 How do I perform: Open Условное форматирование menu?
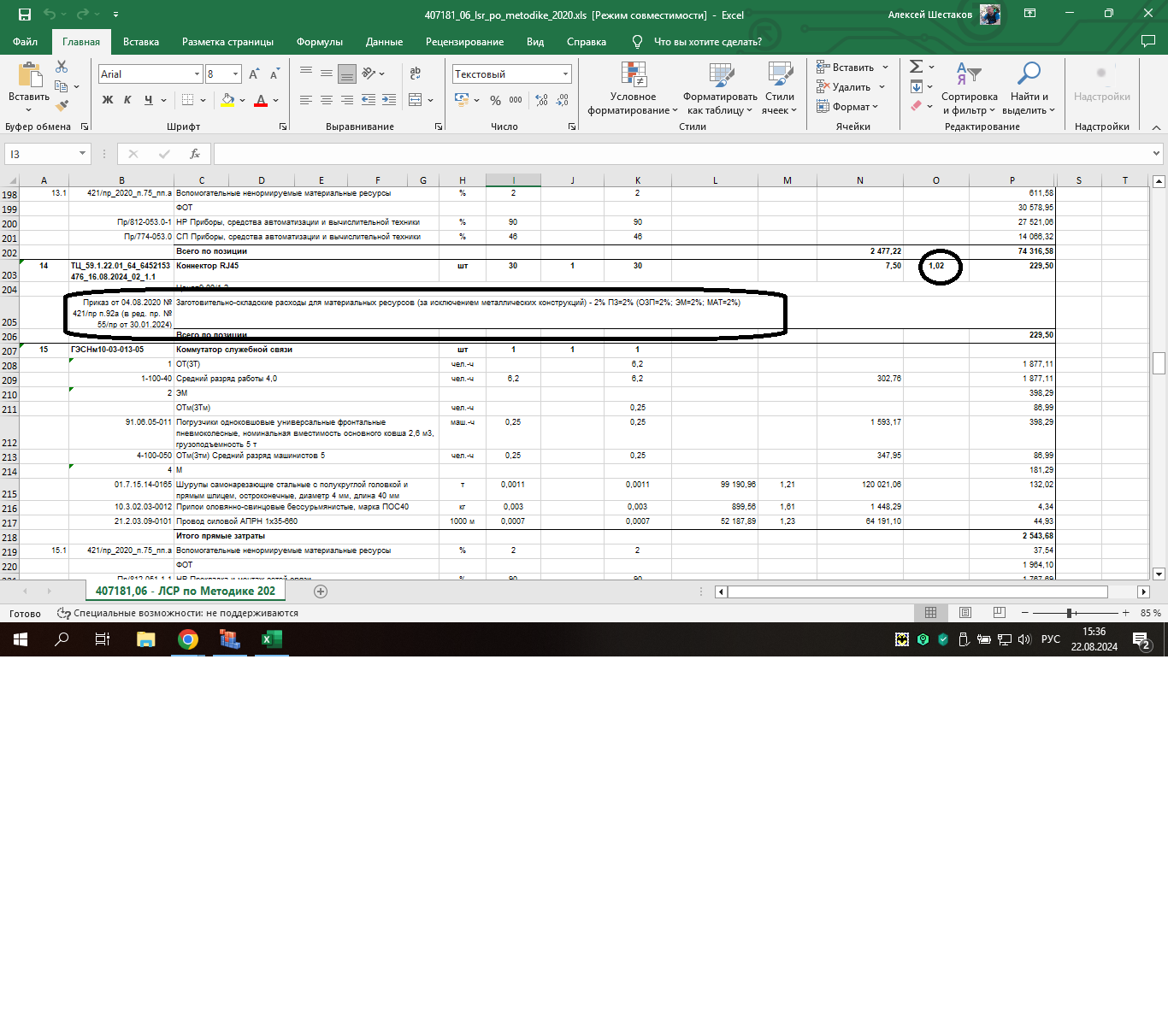pos(633,89)
